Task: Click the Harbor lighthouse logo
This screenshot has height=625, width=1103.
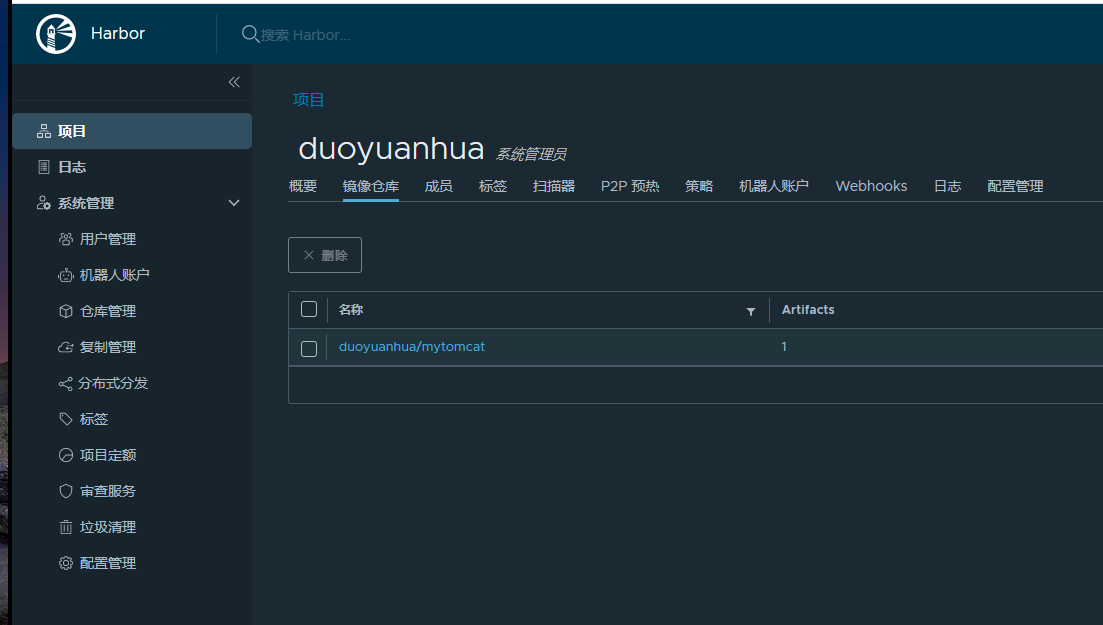Action: pyautogui.click(x=56, y=34)
